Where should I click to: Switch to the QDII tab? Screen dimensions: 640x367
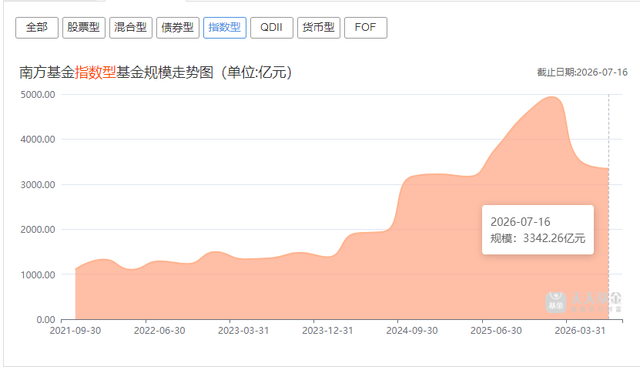tap(271, 28)
